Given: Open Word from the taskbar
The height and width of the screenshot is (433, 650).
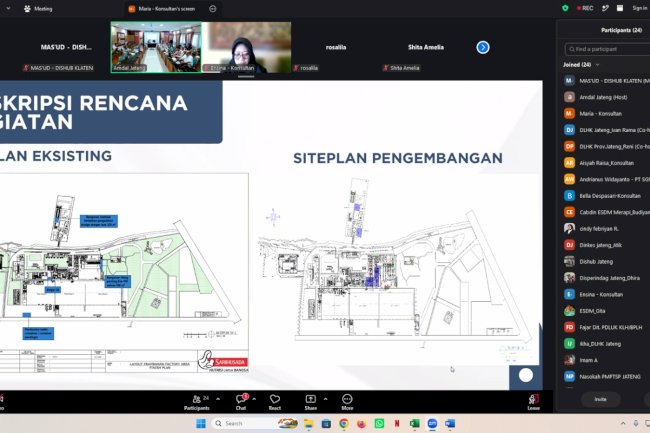Looking at the screenshot, I should coord(450,423).
